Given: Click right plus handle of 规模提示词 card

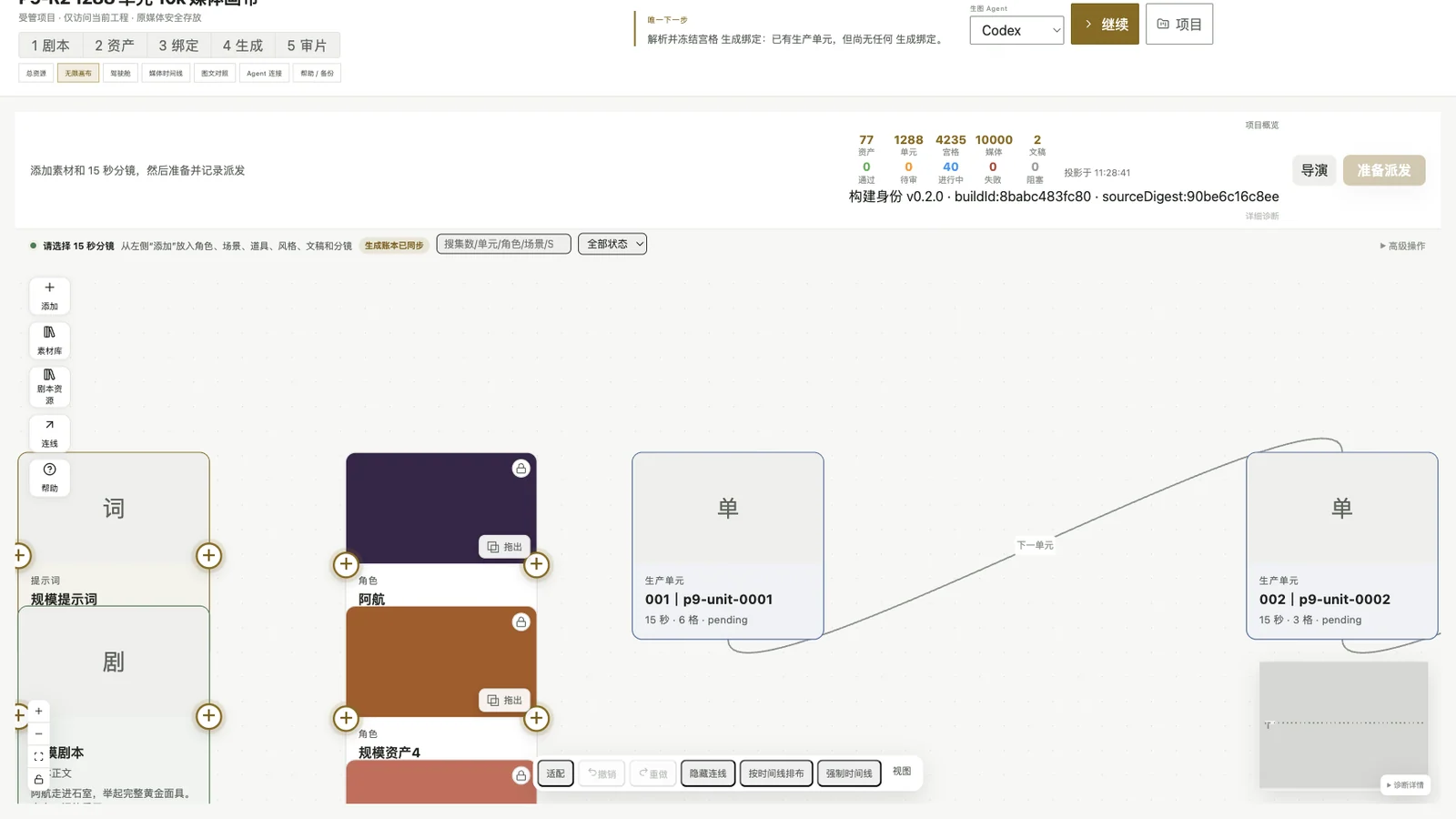Looking at the screenshot, I should pyautogui.click(x=208, y=556).
